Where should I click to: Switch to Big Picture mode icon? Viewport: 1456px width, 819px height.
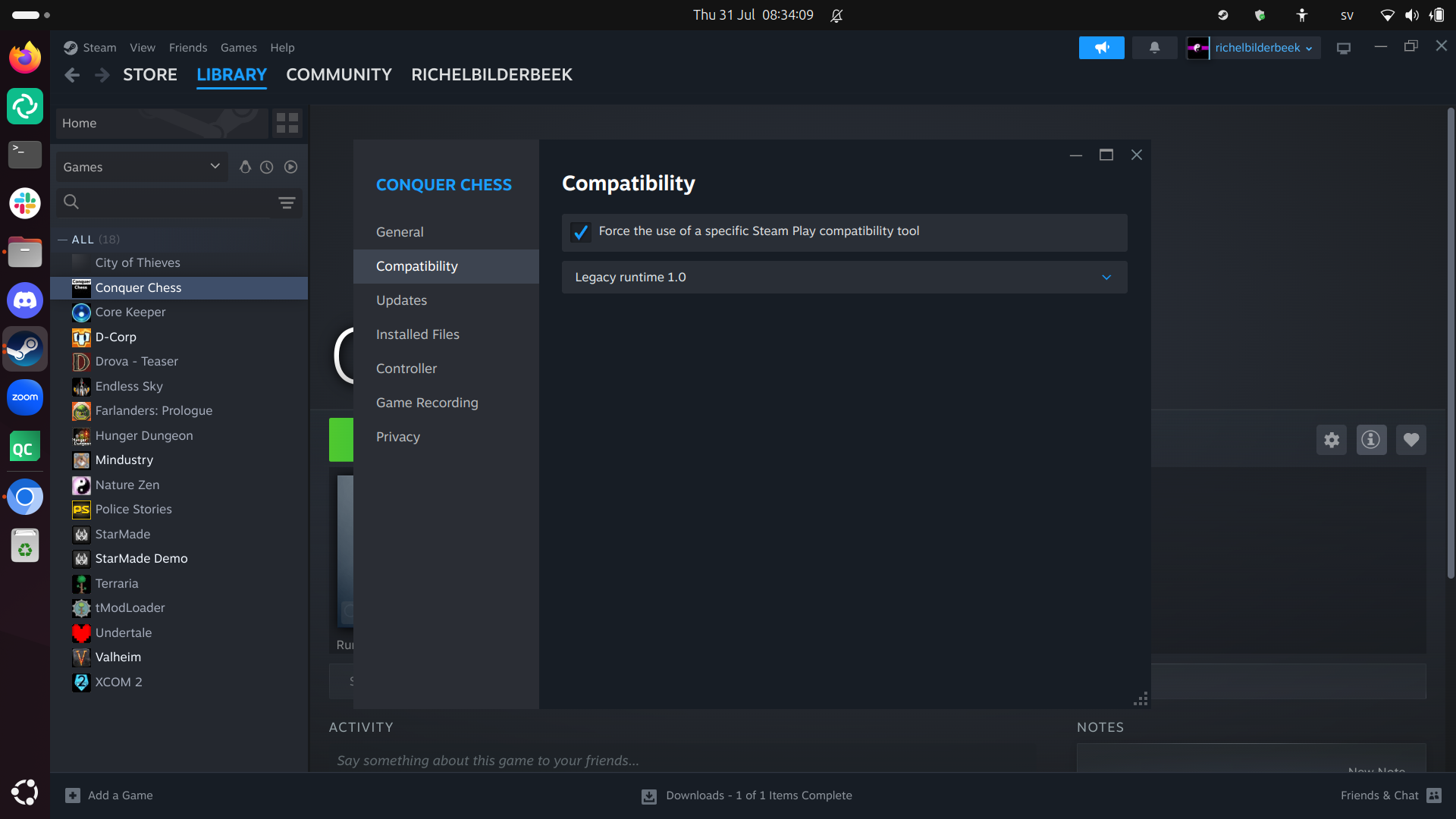coord(1344,49)
